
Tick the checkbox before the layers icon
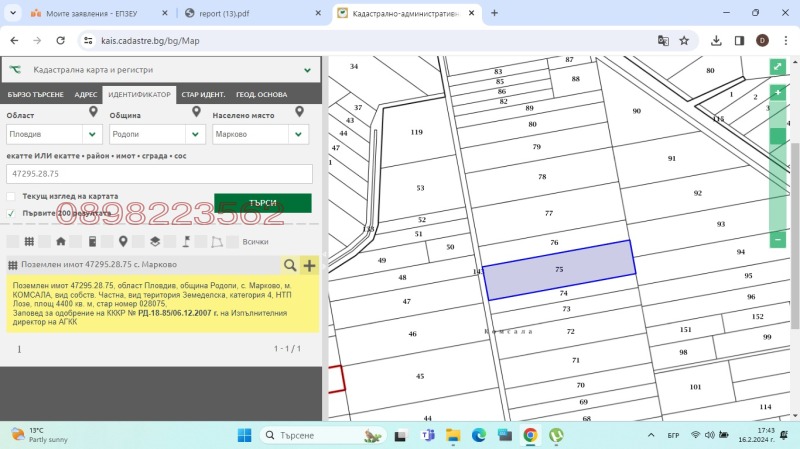pos(139,241)
